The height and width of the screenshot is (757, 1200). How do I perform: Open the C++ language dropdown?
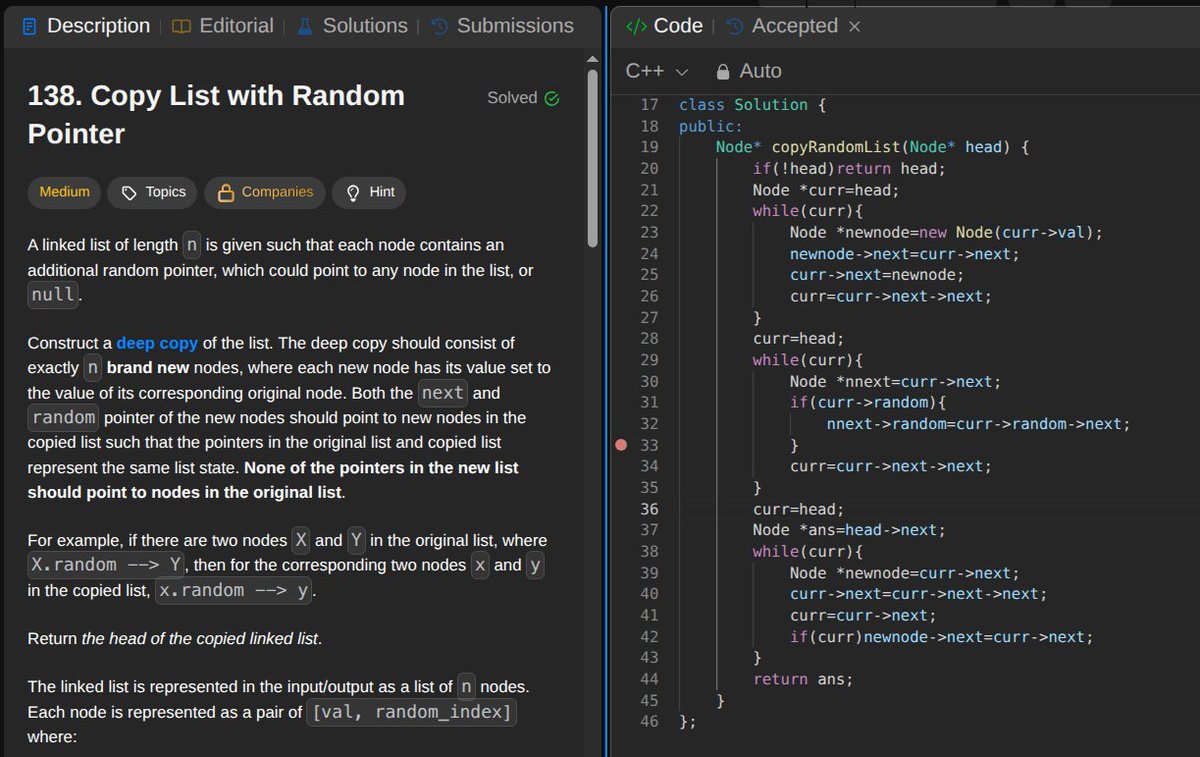click(x=657, y=71)
